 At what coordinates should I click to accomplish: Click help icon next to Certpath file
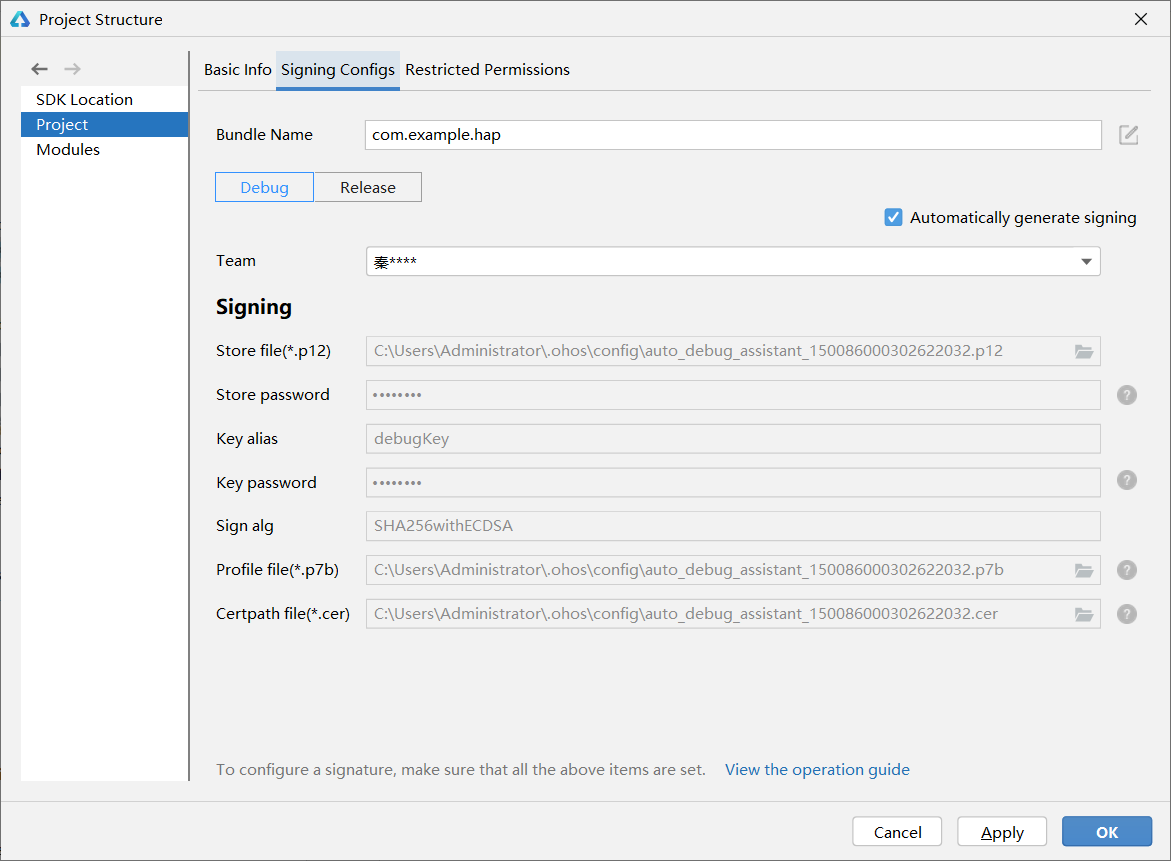pyautogui.click(x=1127, y=614)
